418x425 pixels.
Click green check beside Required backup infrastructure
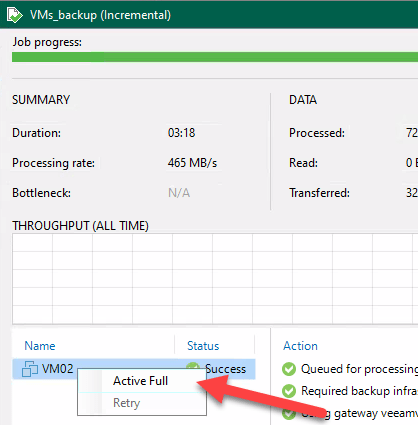click(x=289, y=391)
